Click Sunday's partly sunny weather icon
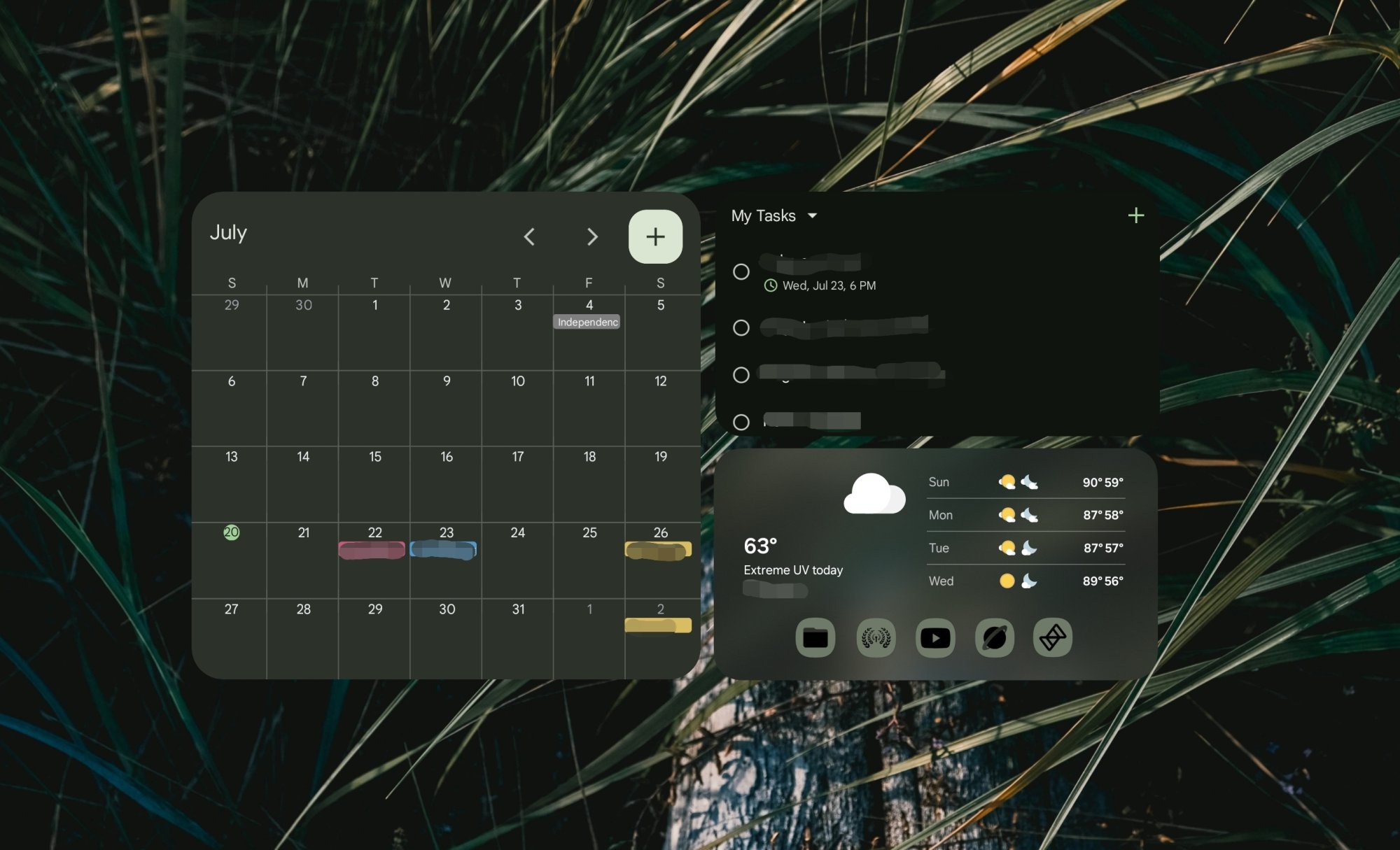1400x850 pixels. (x=1008, y=482)
